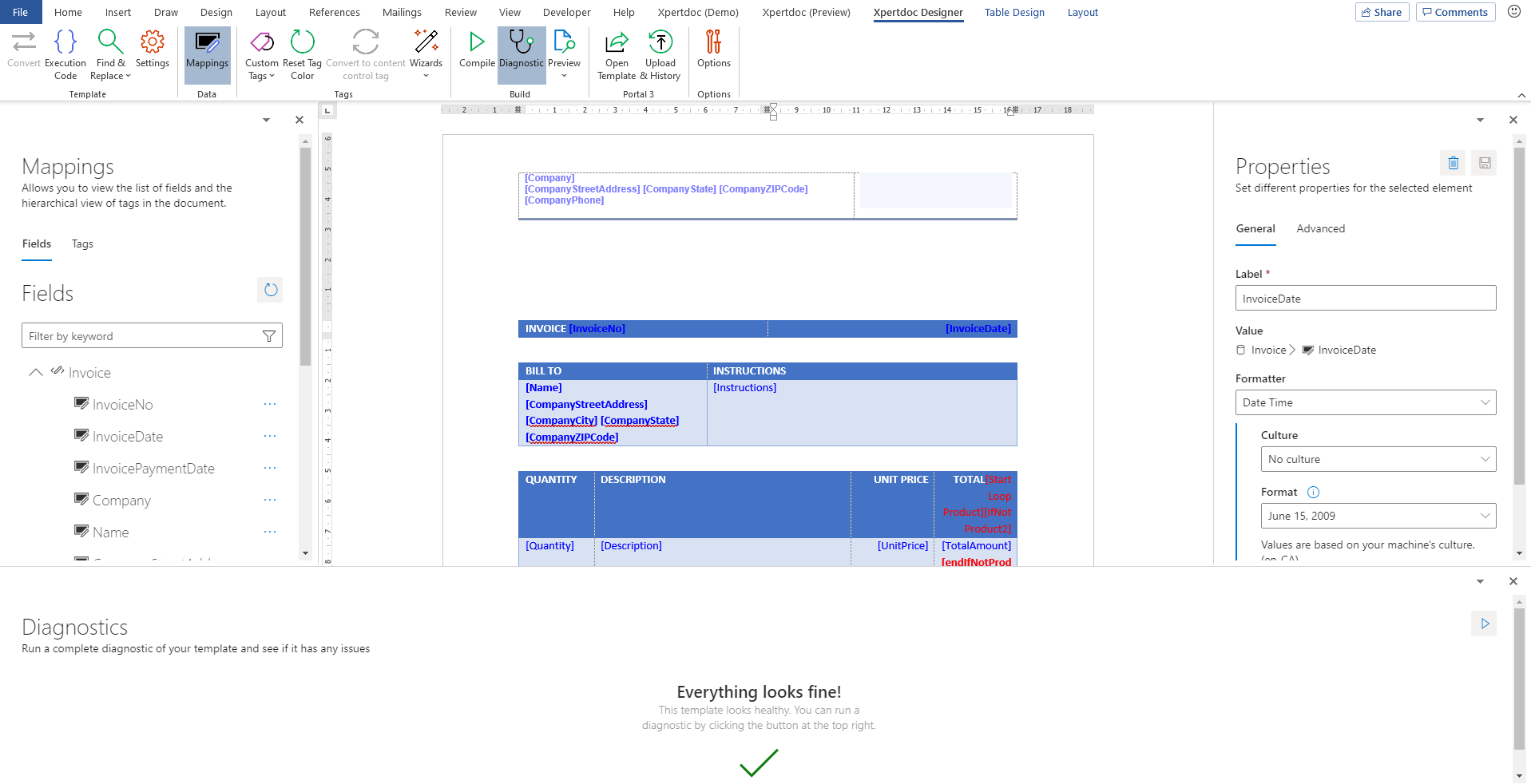This screenshot has width=1531, height=784.
Task: Save properties with the disk icon
Action: click(1485, 163)
